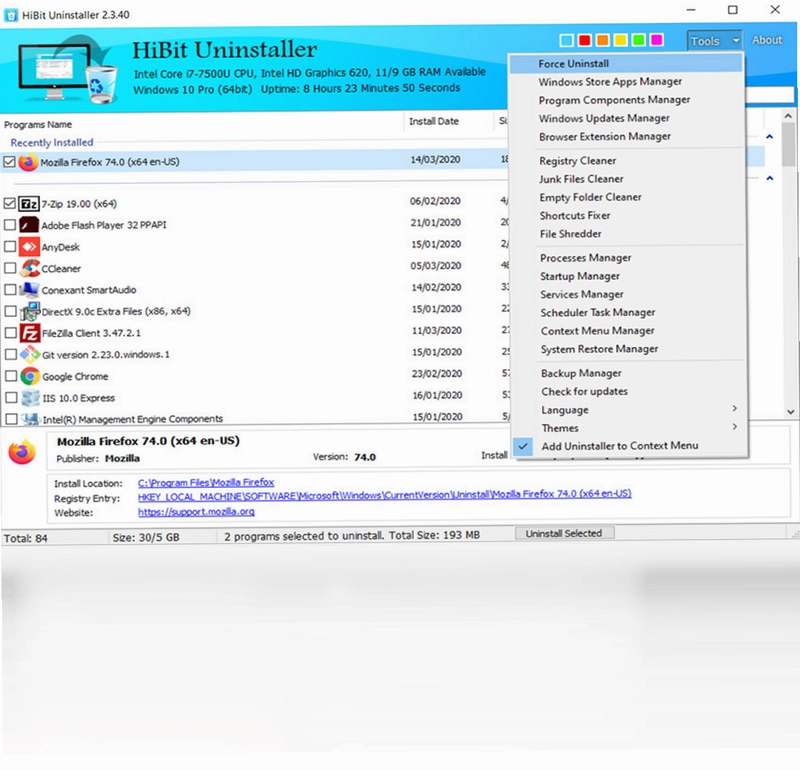Open System Restore Manager

pyautogui.click(x=599, y=349)
